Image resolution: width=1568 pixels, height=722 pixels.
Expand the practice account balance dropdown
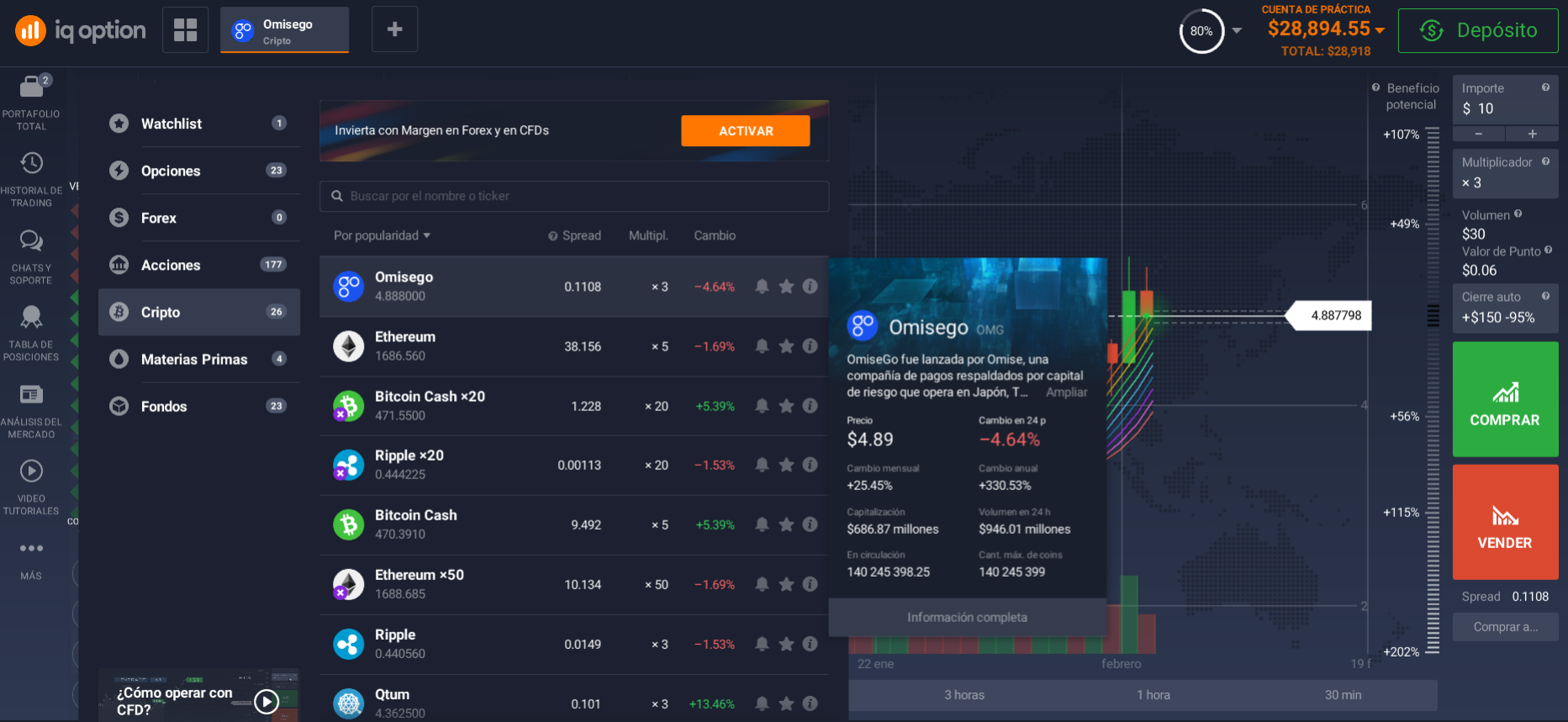pos(1380,29)
